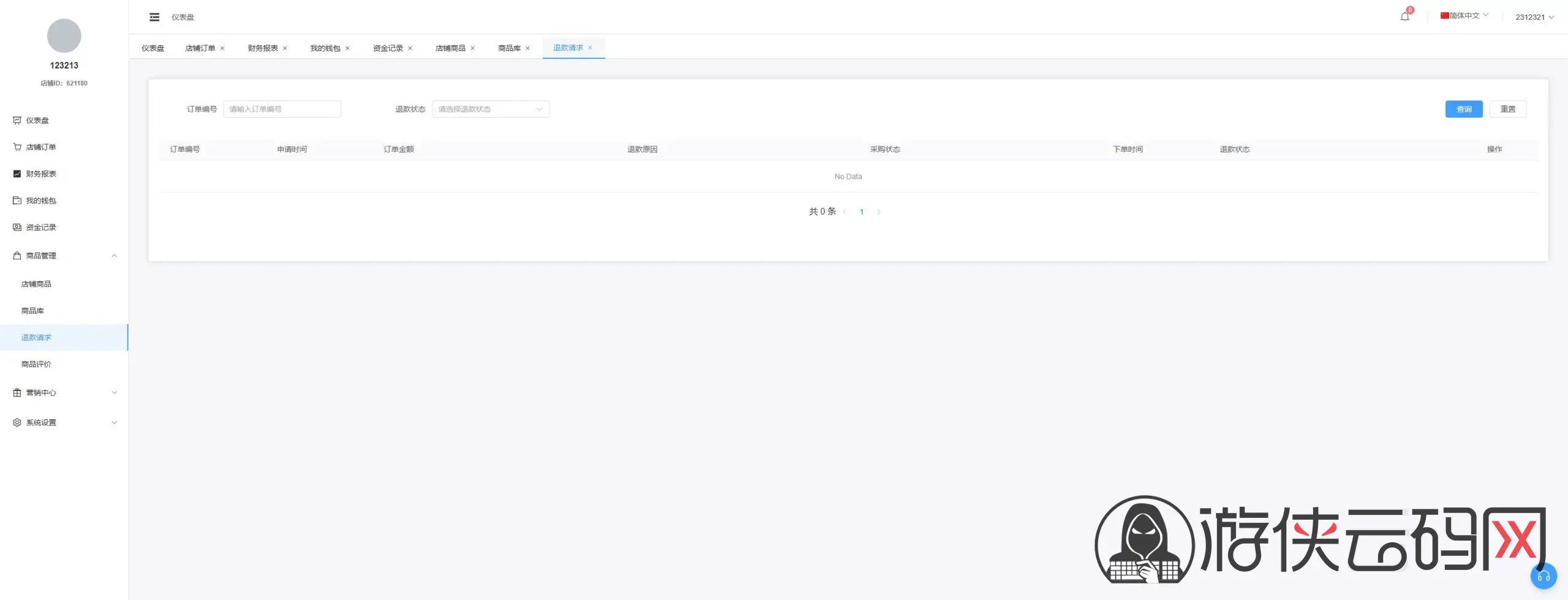The width and height of the screenshot is (1568, 600).
Task: Switch to the 财务报表 tab
Action: pos(263,48)
